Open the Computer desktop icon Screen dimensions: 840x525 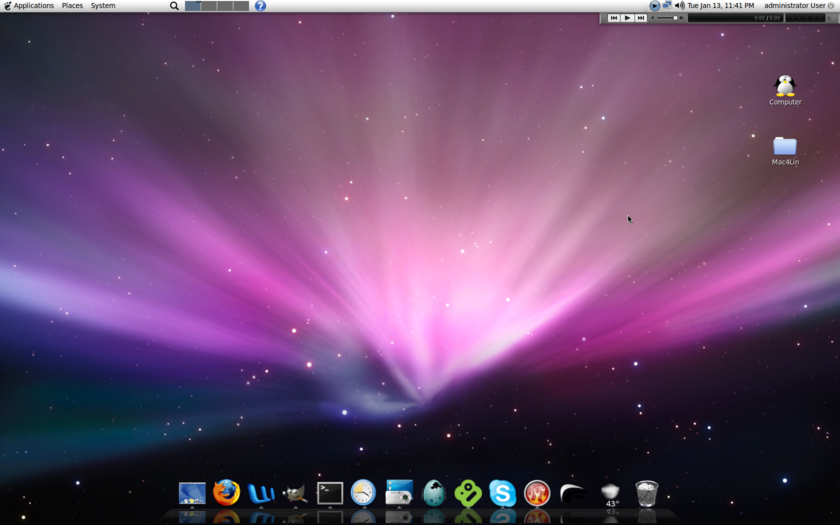(x=785, y=89)
